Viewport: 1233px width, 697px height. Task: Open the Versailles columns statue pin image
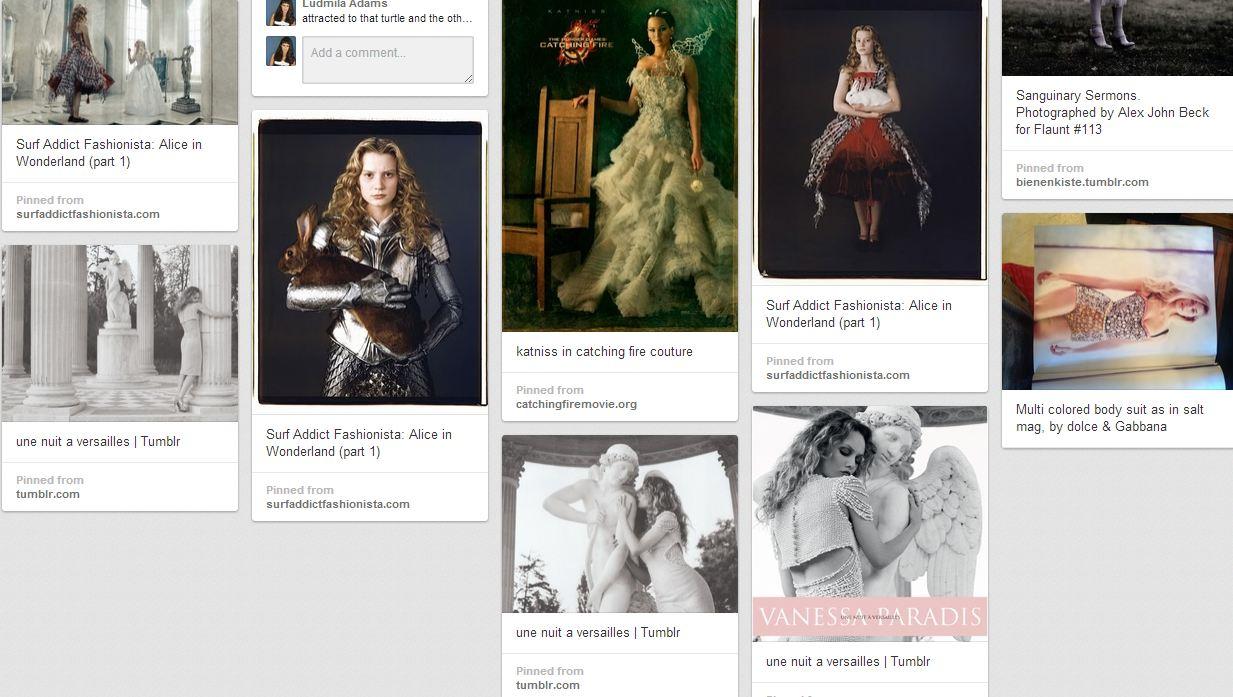[x=120, y=333]
